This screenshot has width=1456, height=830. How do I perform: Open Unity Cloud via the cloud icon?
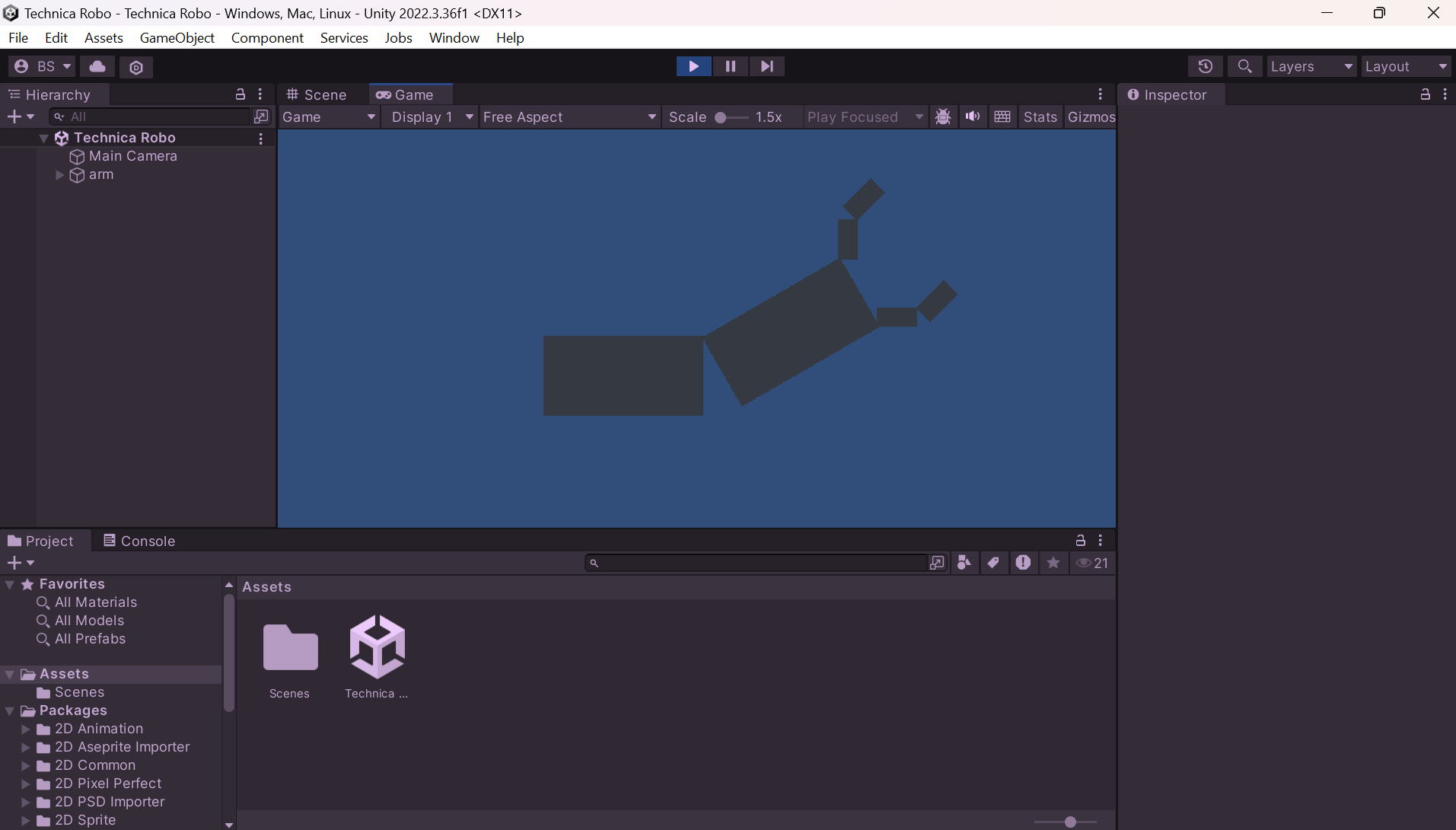point(97,66)
